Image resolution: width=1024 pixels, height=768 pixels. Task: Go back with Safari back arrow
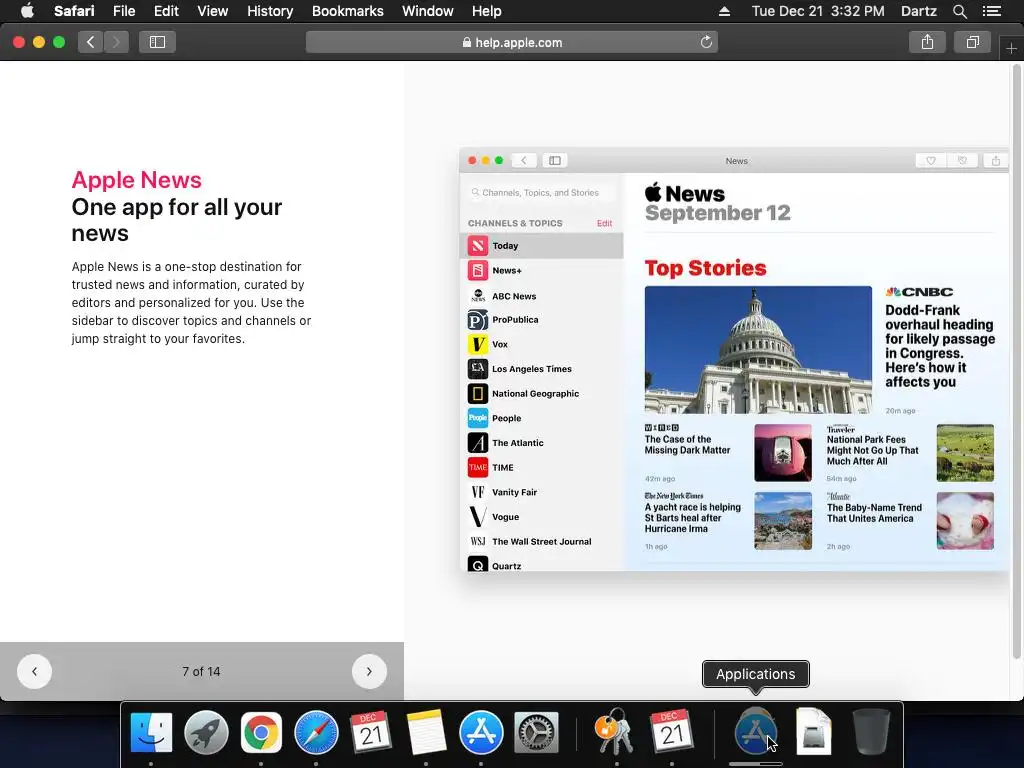coord(91,42)
